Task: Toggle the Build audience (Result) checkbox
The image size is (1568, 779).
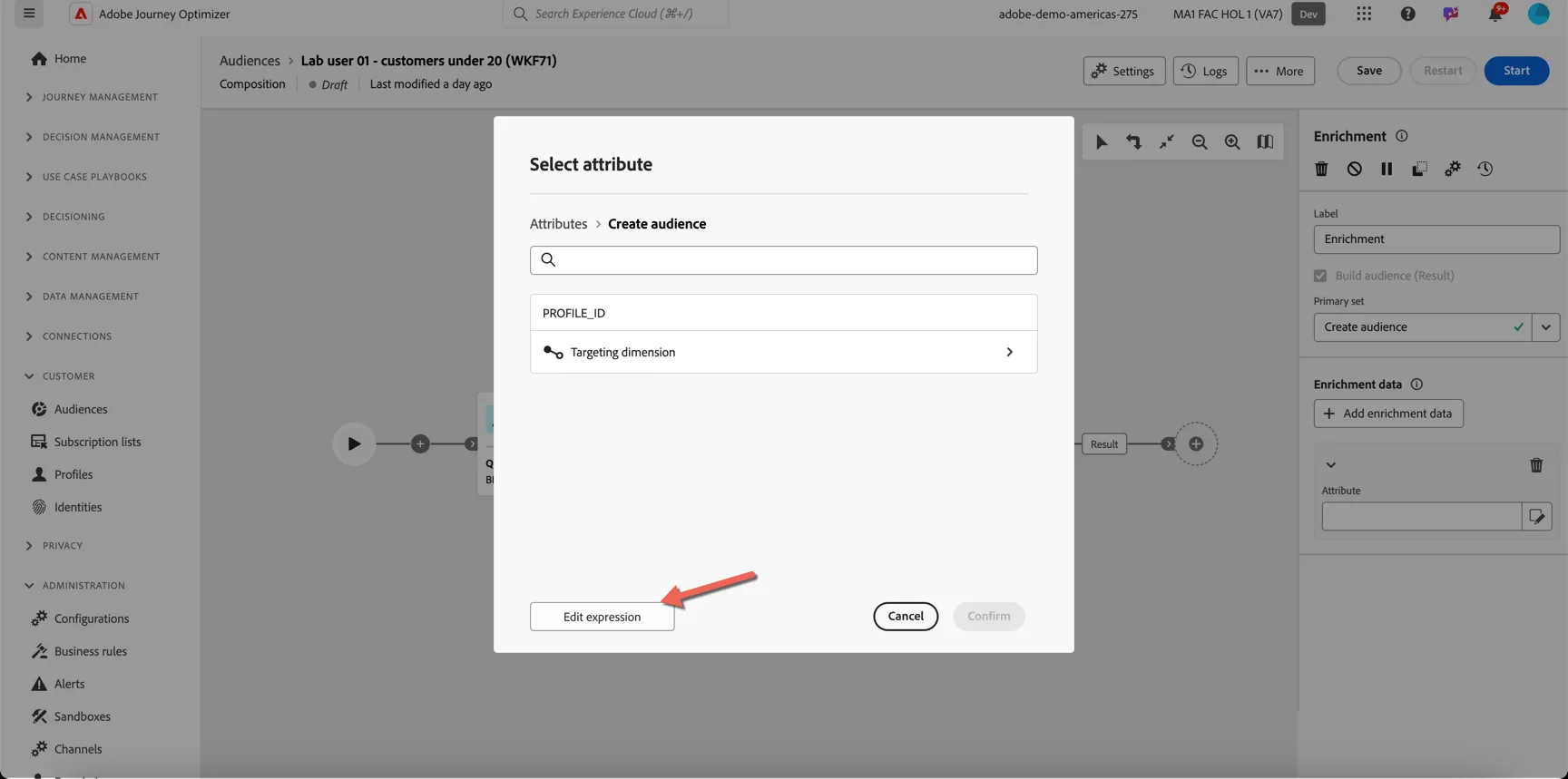Action: [x=1319, y=276]
